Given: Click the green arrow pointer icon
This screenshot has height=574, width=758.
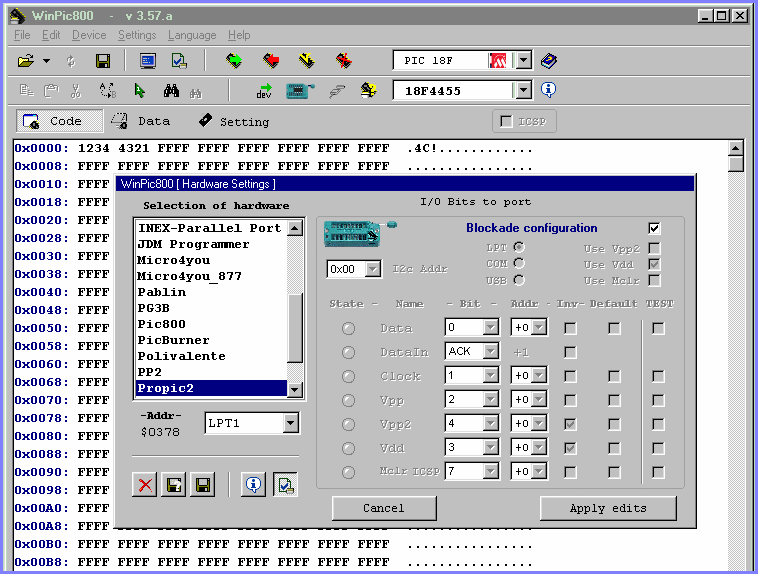Looking at the screenshot, I should pos(140,90).
